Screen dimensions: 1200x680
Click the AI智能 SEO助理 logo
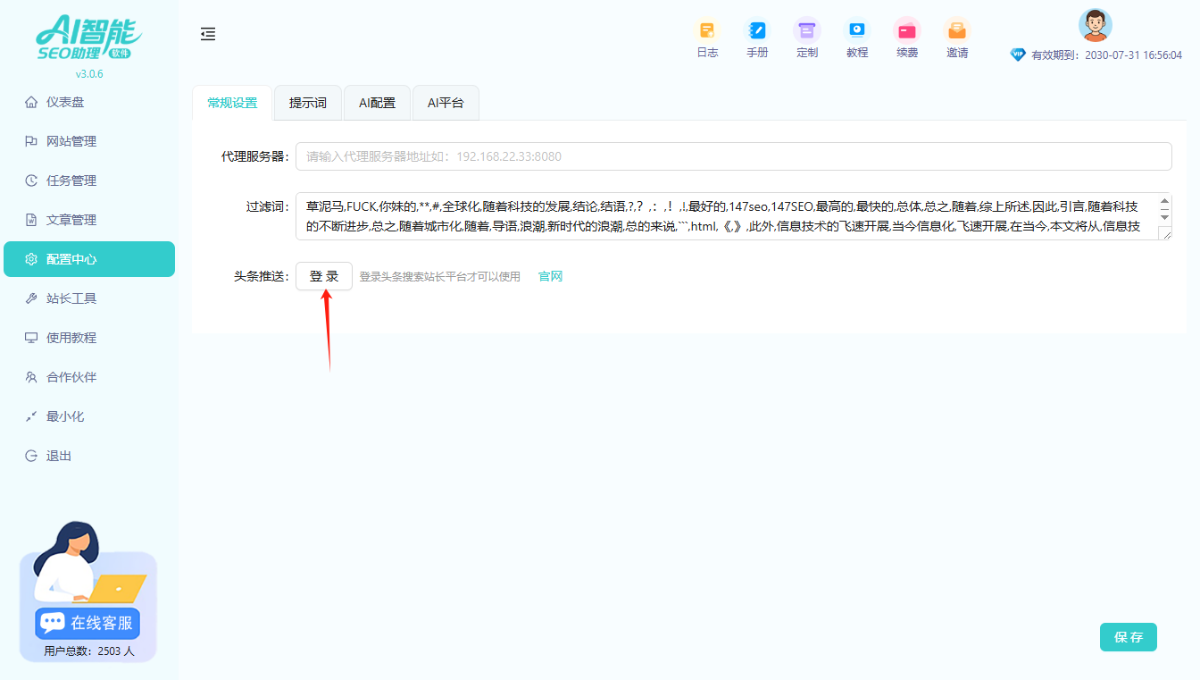tap(90, 37)
